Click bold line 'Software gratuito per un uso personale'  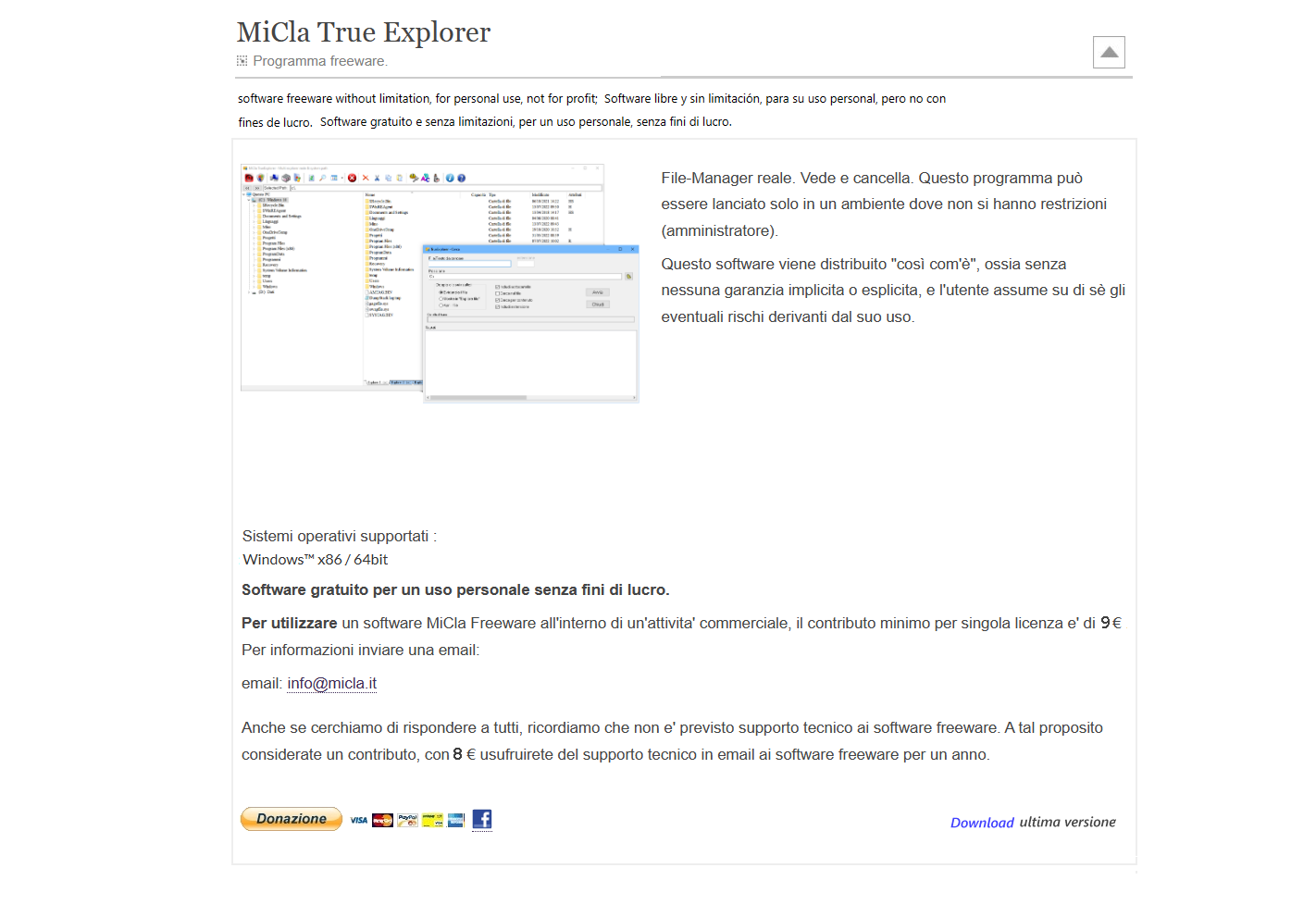click(455, 590)
